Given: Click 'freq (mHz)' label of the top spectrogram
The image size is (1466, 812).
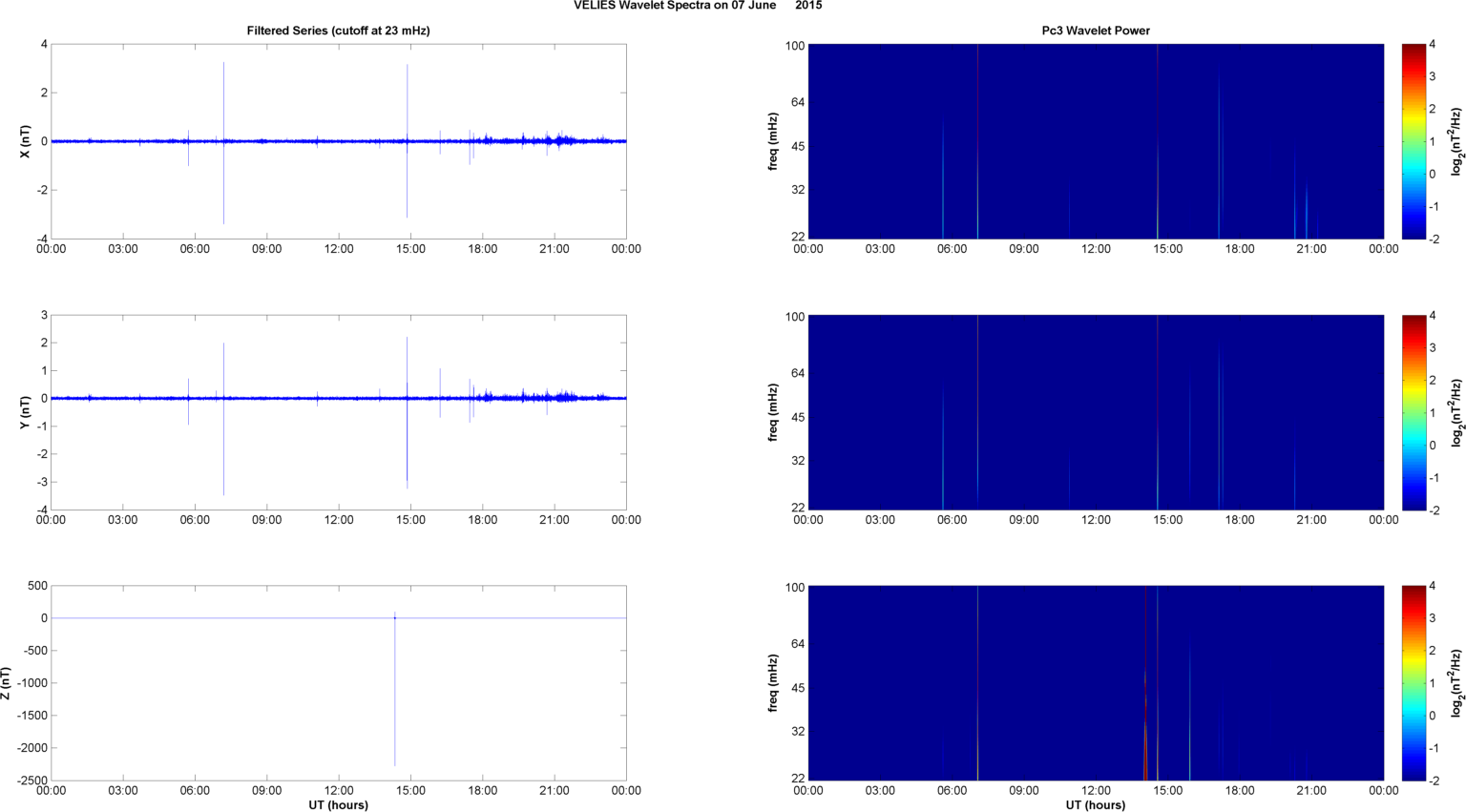Looking at the screenshot, I should tap(773, 141).
